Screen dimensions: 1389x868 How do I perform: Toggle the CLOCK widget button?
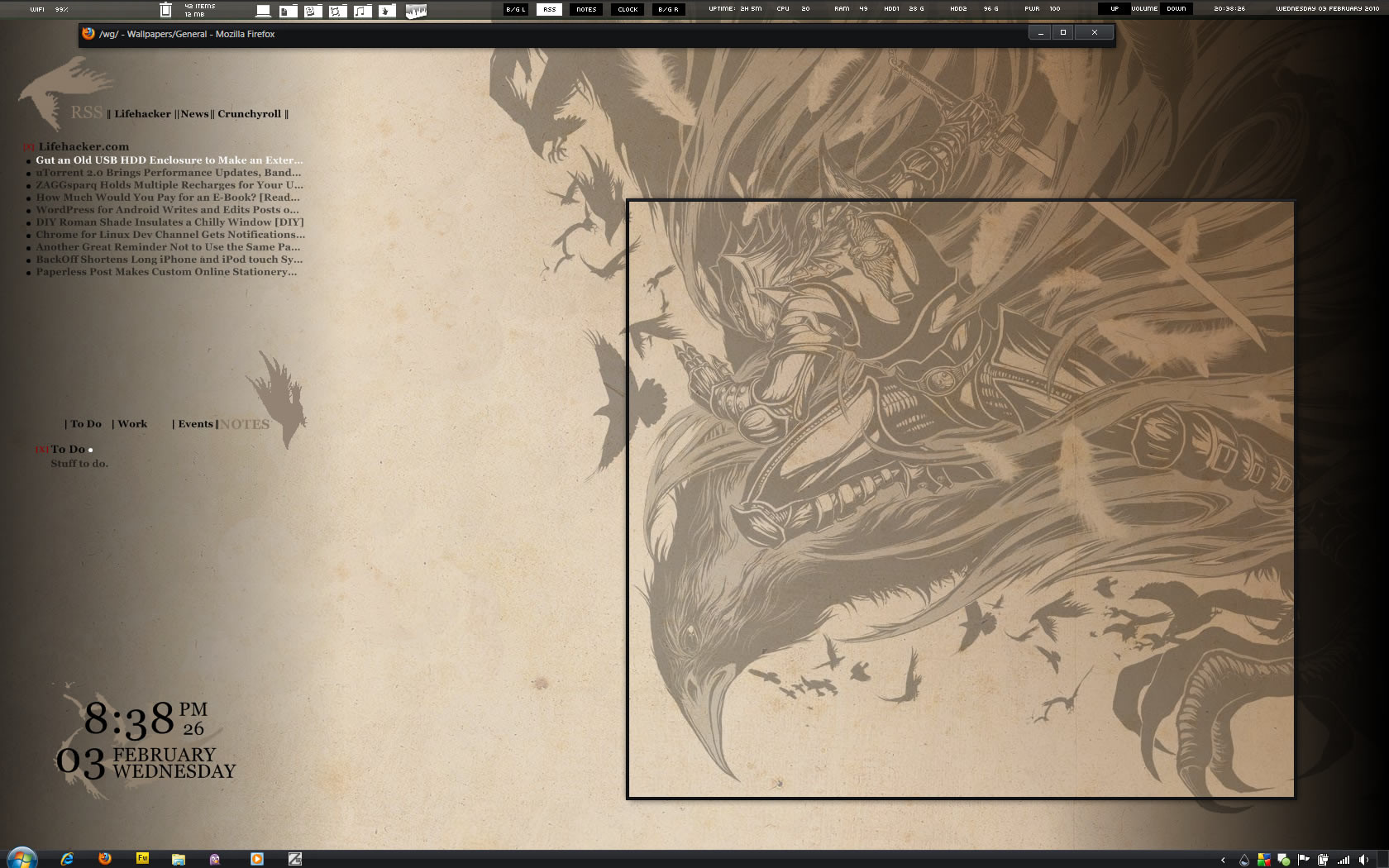click(628, 9)
